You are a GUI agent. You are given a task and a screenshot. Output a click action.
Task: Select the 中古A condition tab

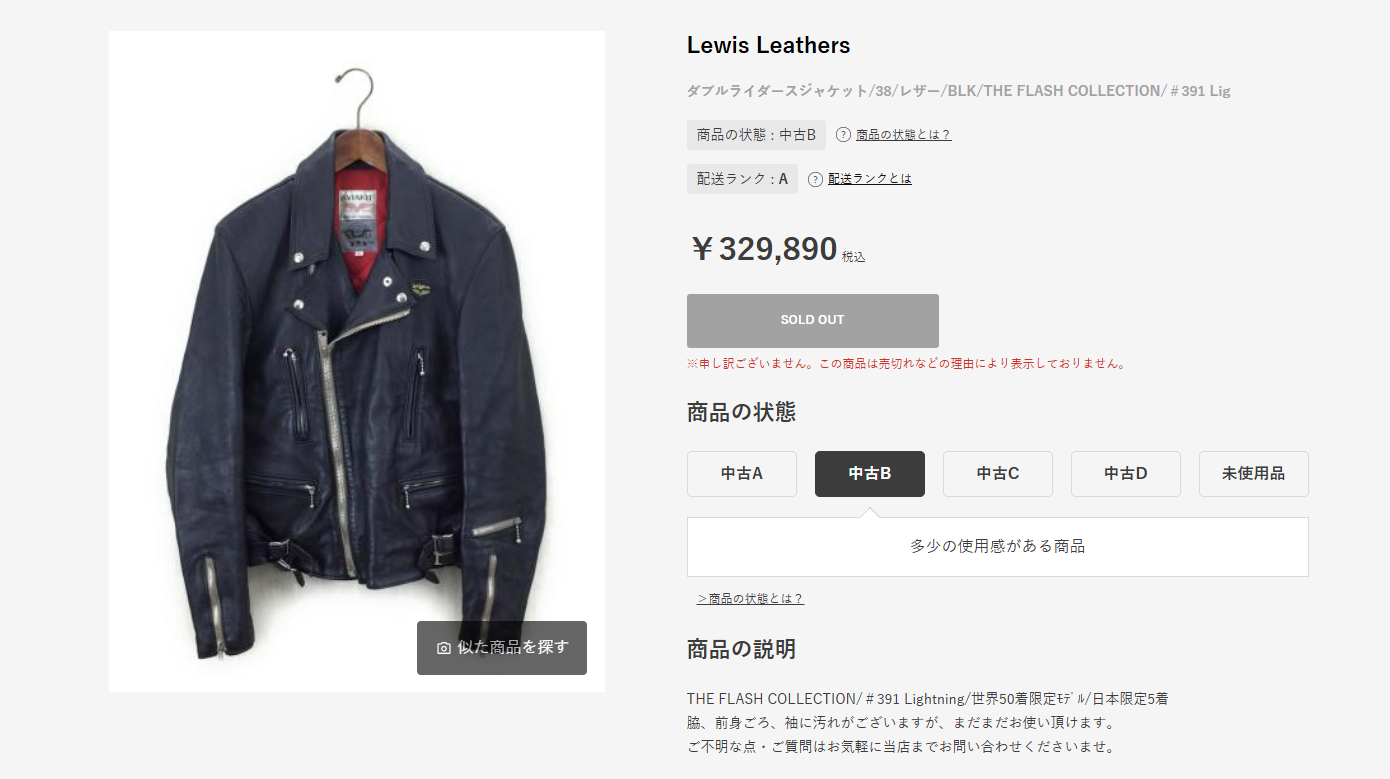742,474
